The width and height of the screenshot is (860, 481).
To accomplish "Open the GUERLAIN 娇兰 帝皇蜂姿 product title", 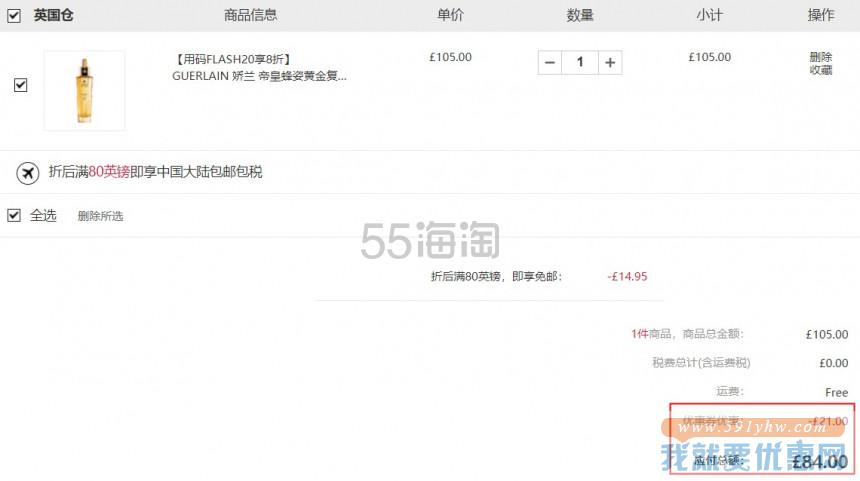I will [259, 76].
